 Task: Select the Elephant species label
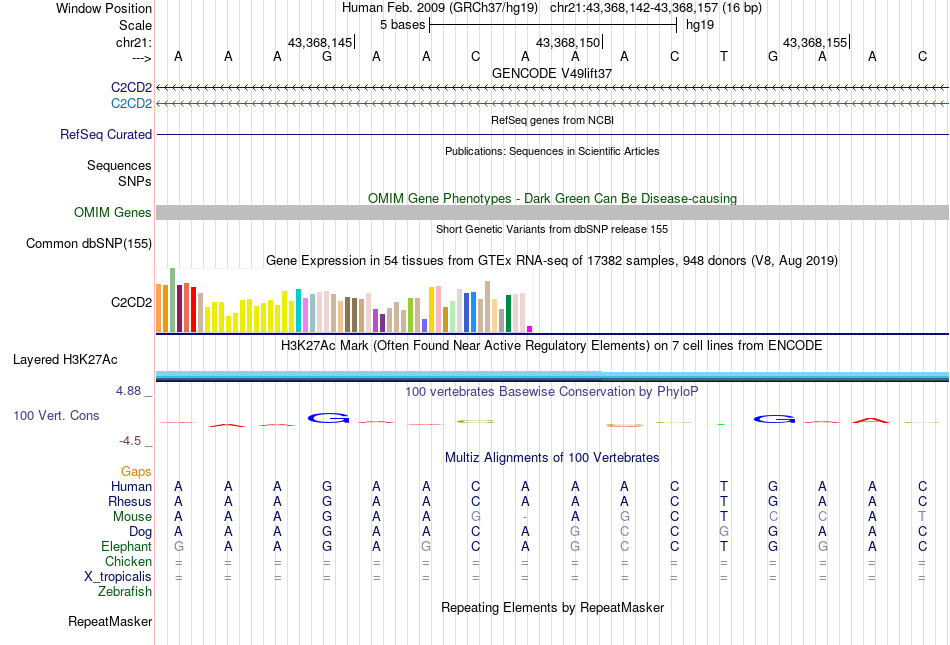click(127, 546)
